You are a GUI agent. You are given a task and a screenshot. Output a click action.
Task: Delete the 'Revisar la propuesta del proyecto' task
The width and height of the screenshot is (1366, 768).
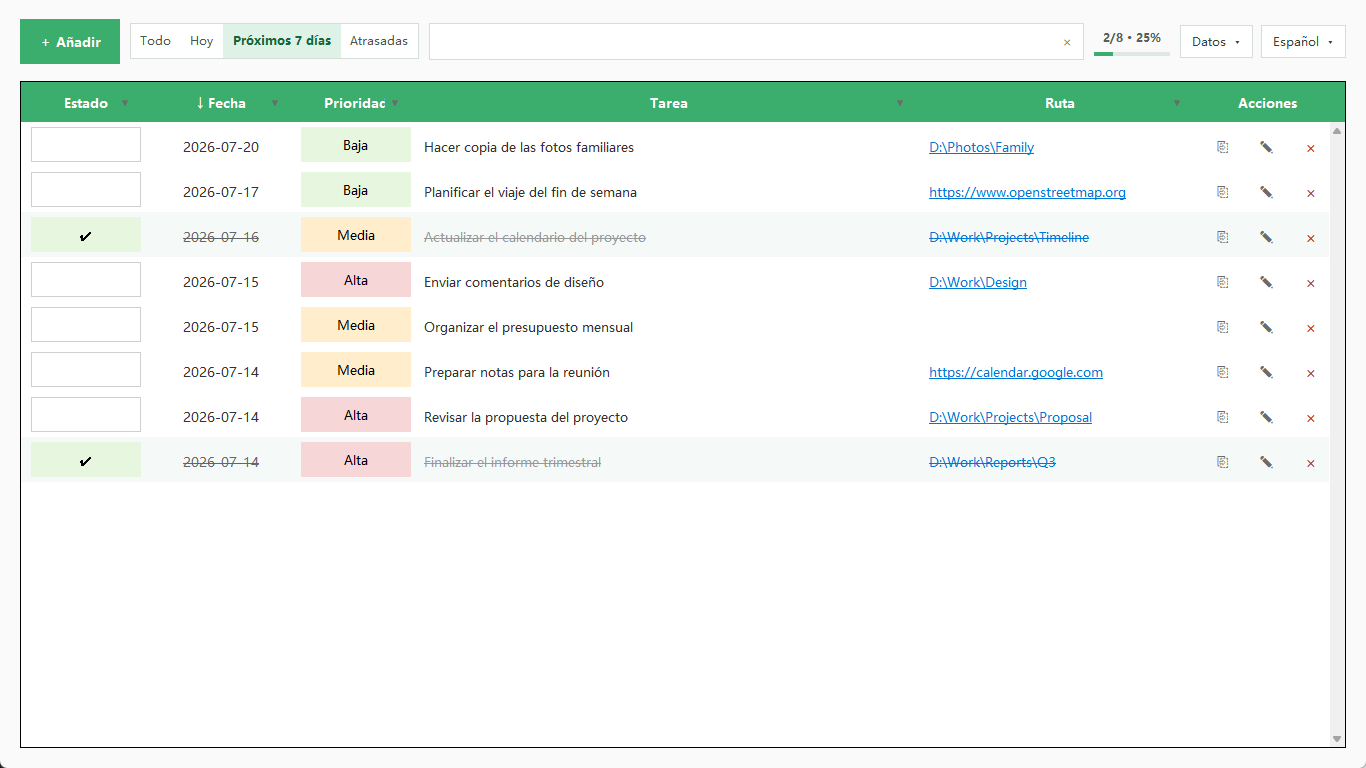(x=1310, y=418)
